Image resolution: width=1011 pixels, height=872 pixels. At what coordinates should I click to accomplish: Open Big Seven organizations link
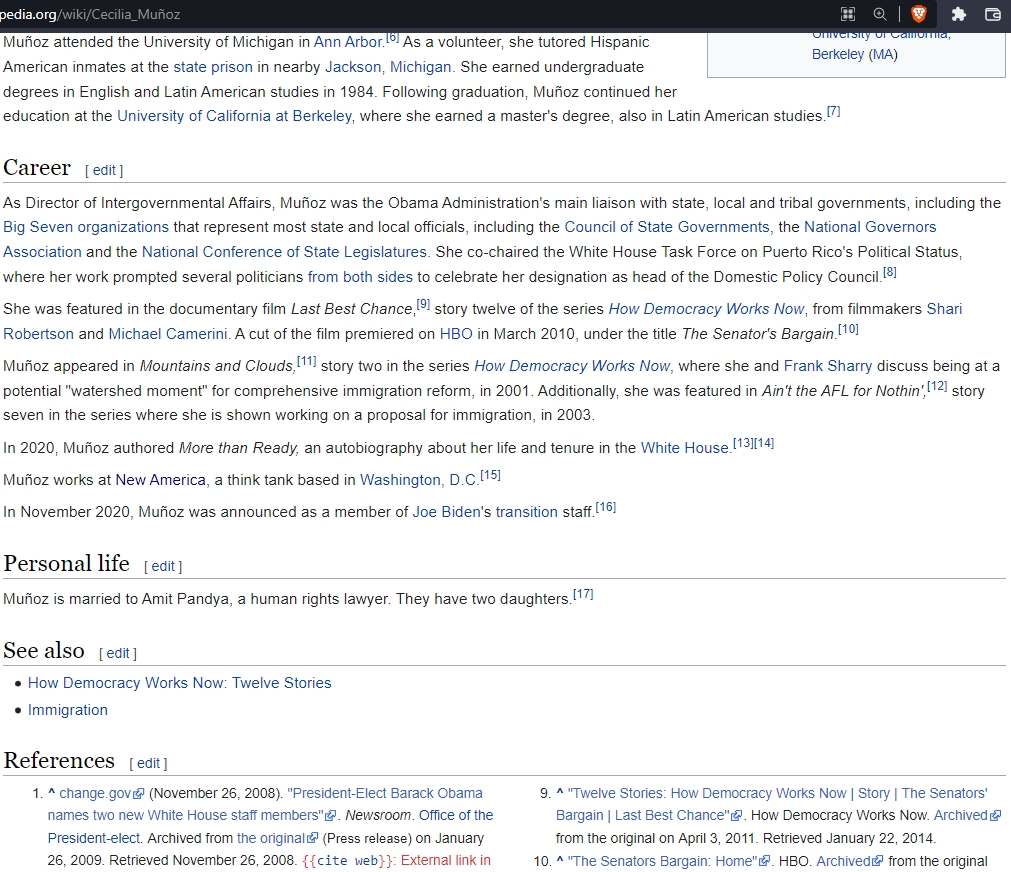coord(86,227)
